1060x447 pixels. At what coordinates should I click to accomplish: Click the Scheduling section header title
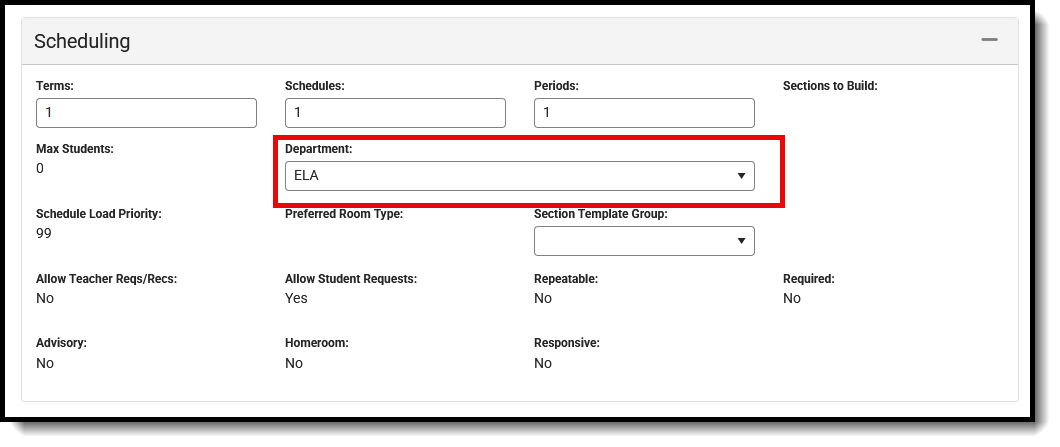point(82,41)
